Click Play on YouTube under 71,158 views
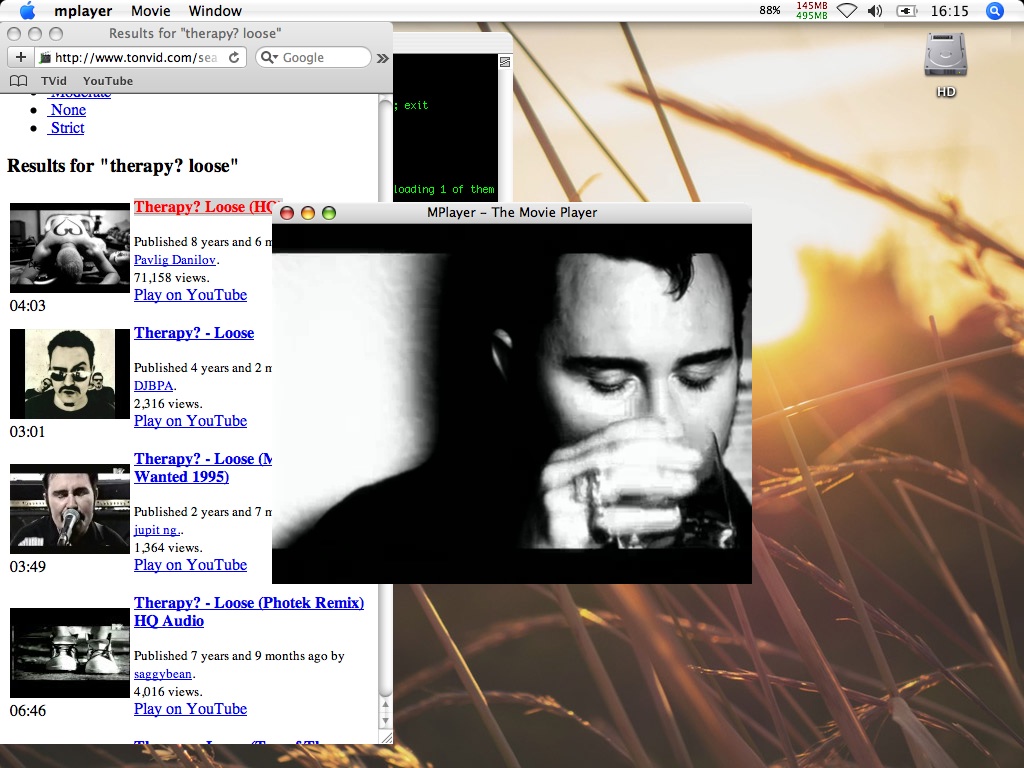Image resolution: width=1024 pixels, height=768 pixels. [190, 295]
